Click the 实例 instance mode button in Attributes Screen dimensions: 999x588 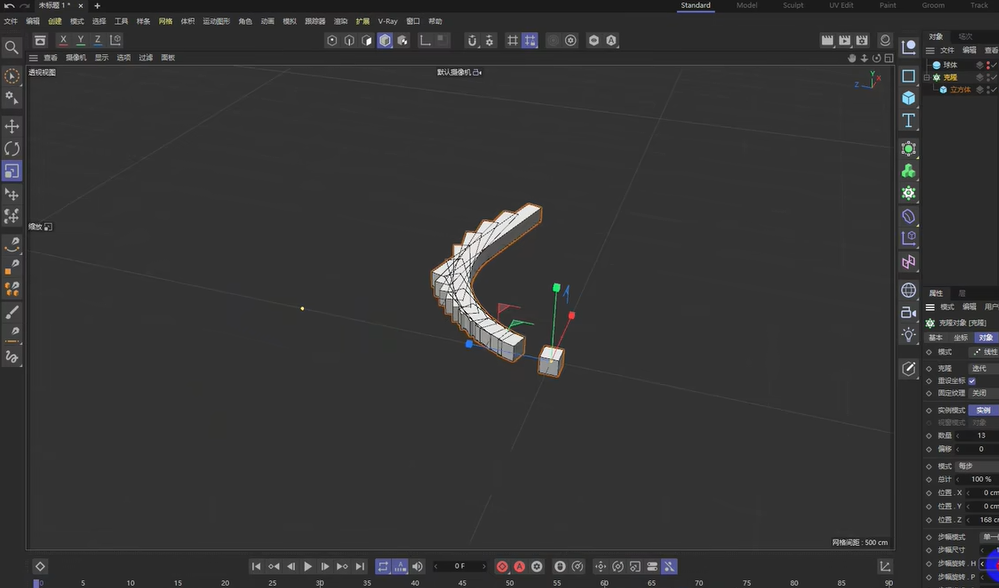click(x=983, y=409)
